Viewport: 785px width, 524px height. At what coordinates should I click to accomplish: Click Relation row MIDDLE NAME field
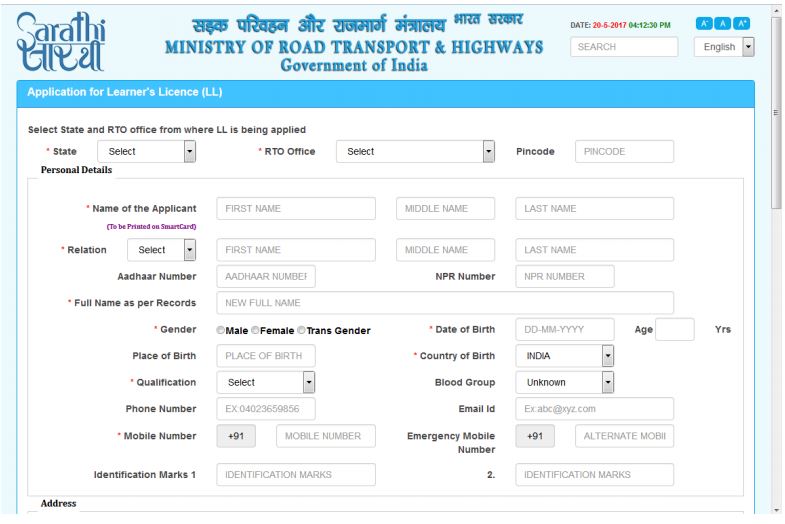coord(445,250)
